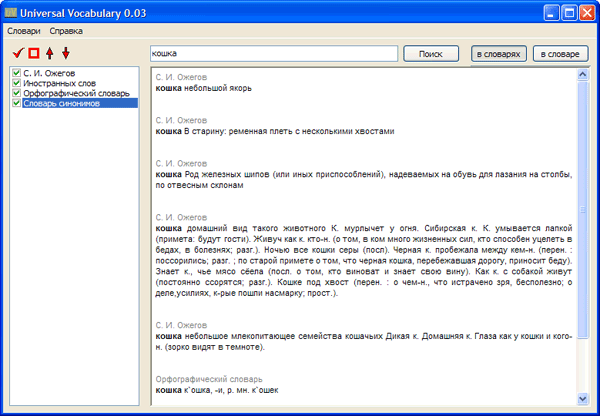This screenshot has width=600, height=416.
Task: Uncheck the С. И. Ожегов dictionary checkbox
Action: coord(16,73)
